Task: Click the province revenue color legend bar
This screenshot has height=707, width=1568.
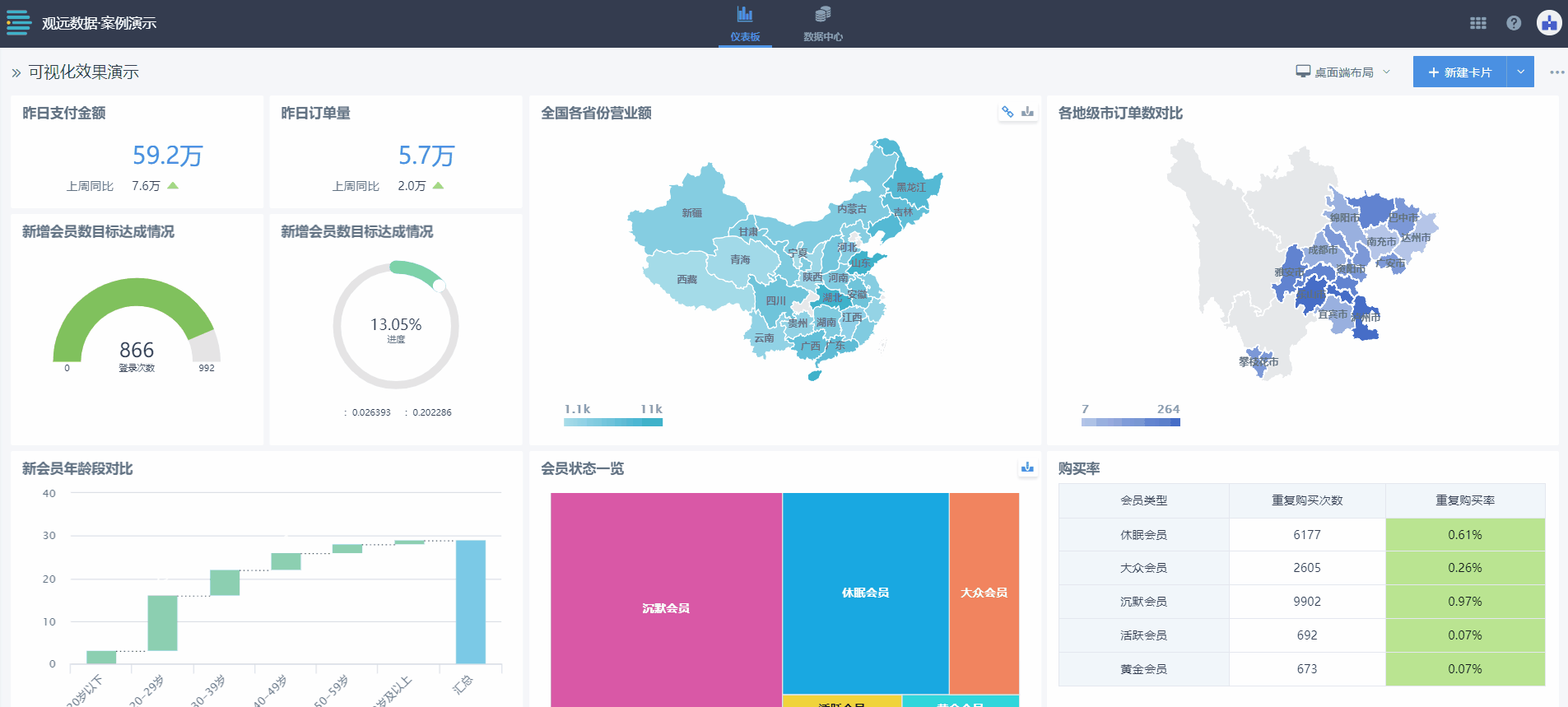Action: [x=613, y=422]
